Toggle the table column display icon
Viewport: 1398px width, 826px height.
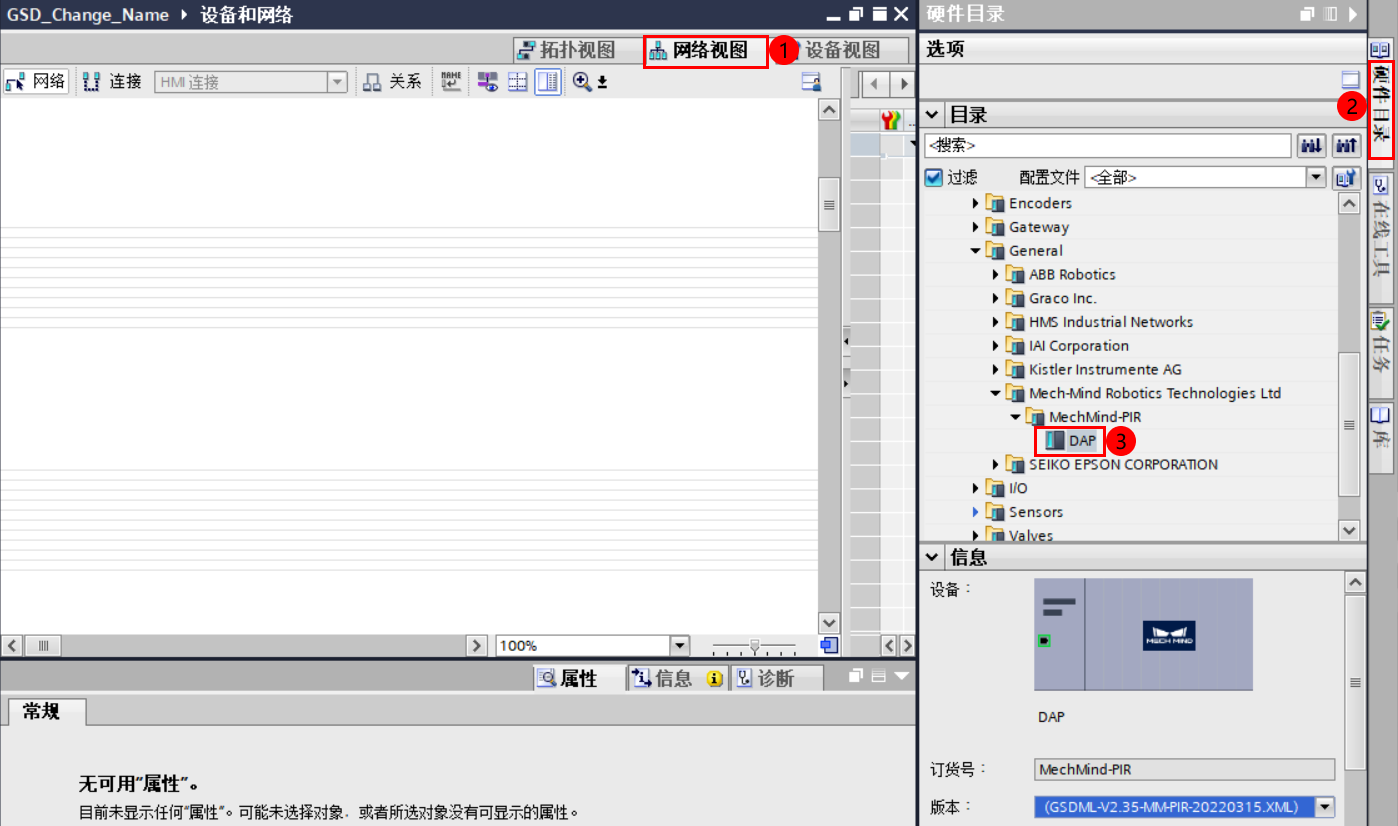point(547,81)
